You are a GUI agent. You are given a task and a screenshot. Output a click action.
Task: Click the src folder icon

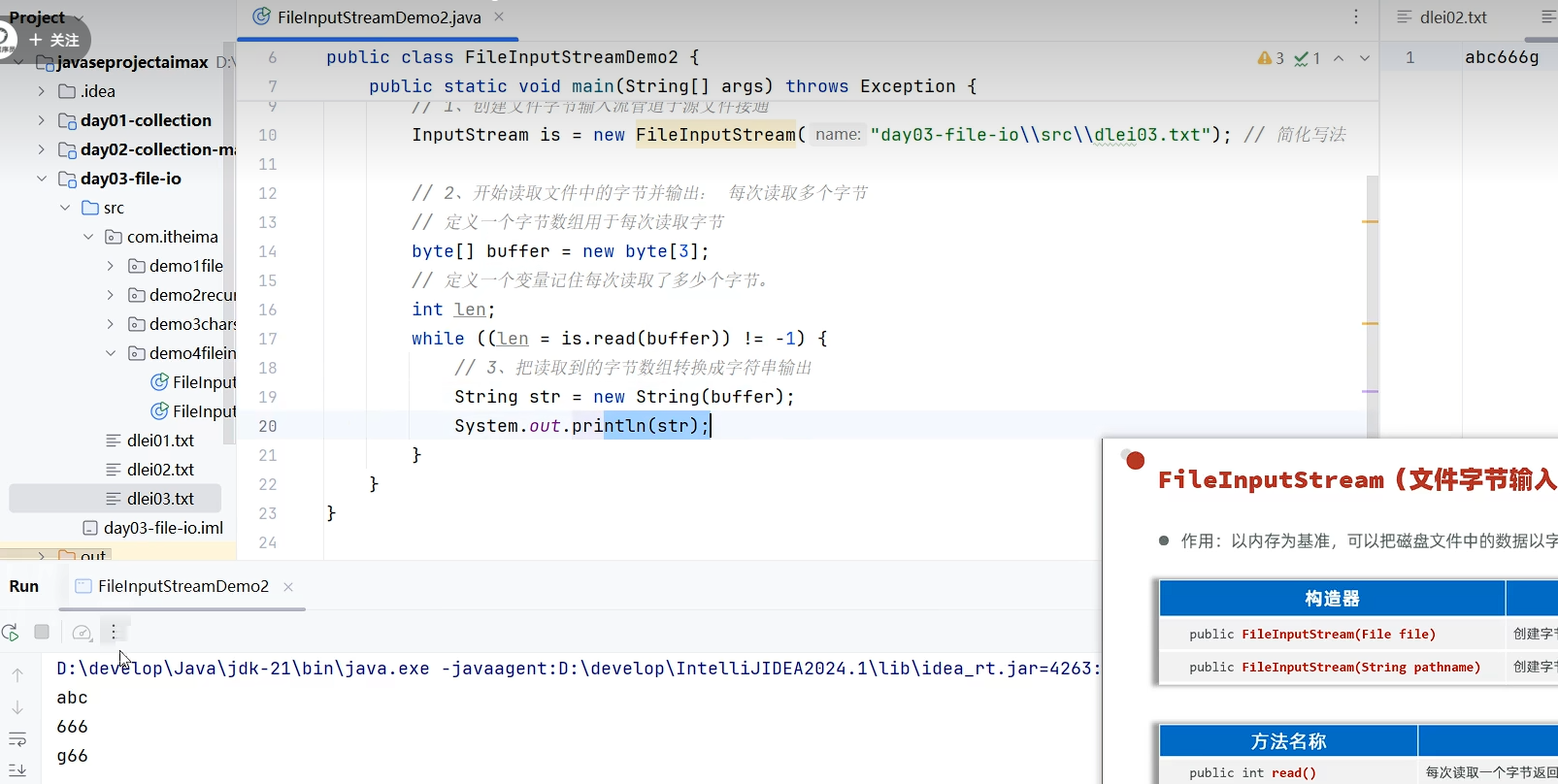[x=90, y=208]
